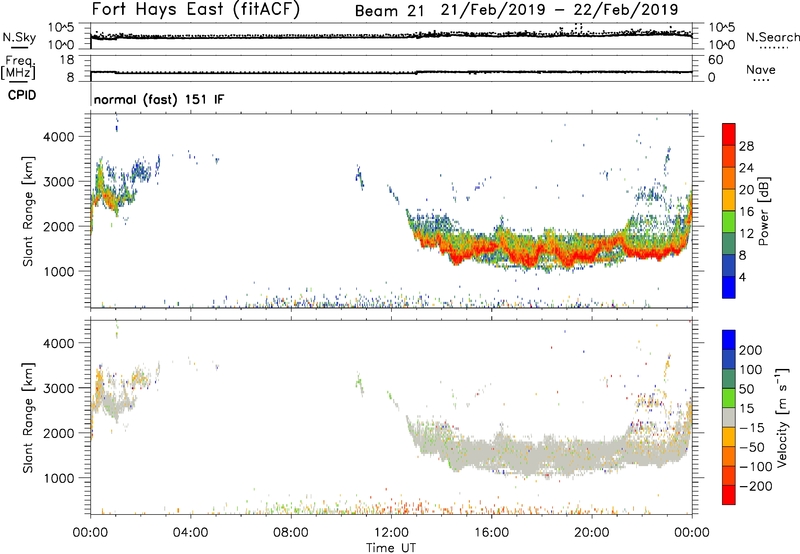The height and width of the screenshot is (554, 800).
Task: Click the "CPID" row label
Action: coord(22,95)
